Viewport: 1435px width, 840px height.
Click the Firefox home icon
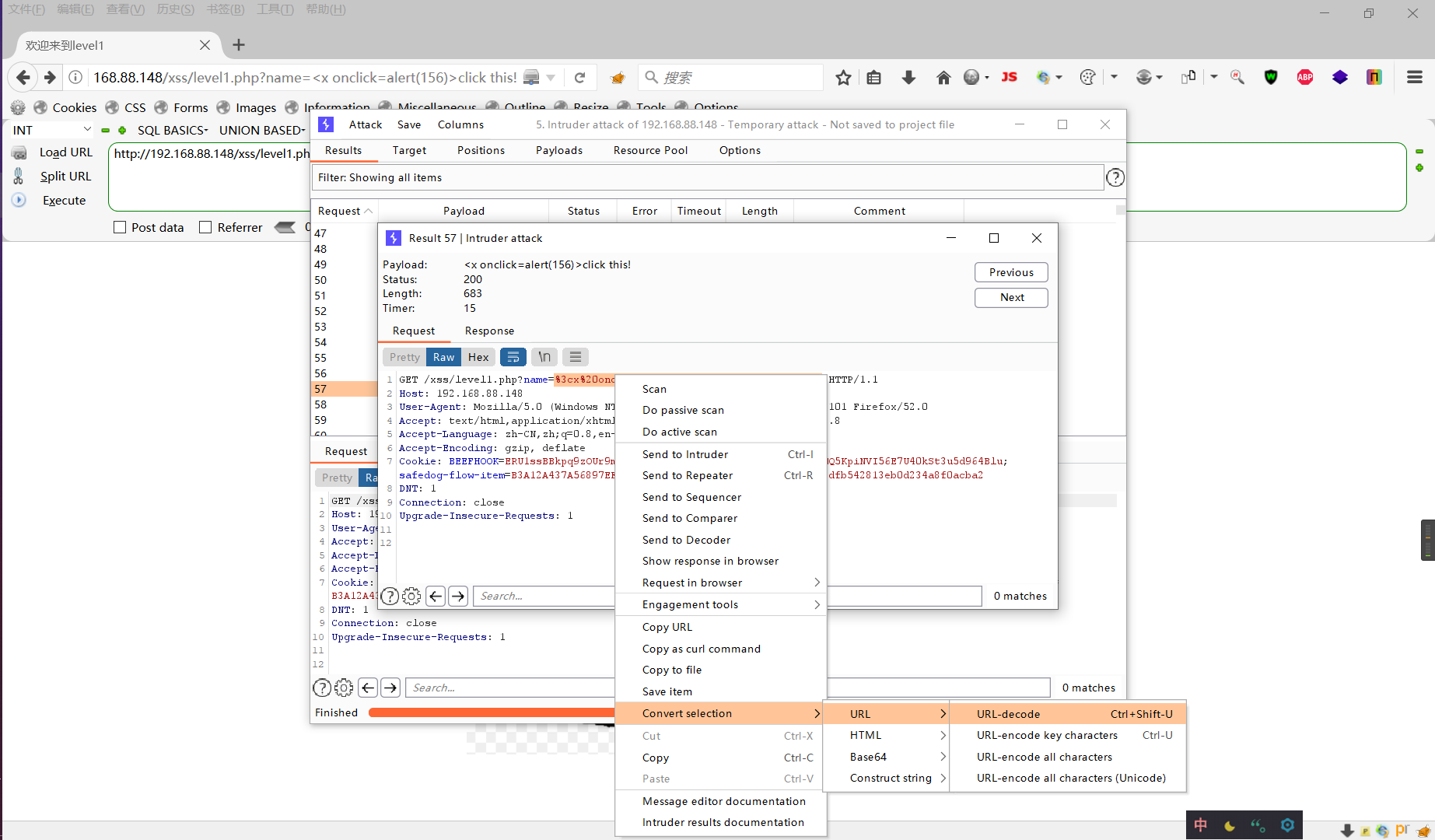pyautogui.click(x=943, y=78)
